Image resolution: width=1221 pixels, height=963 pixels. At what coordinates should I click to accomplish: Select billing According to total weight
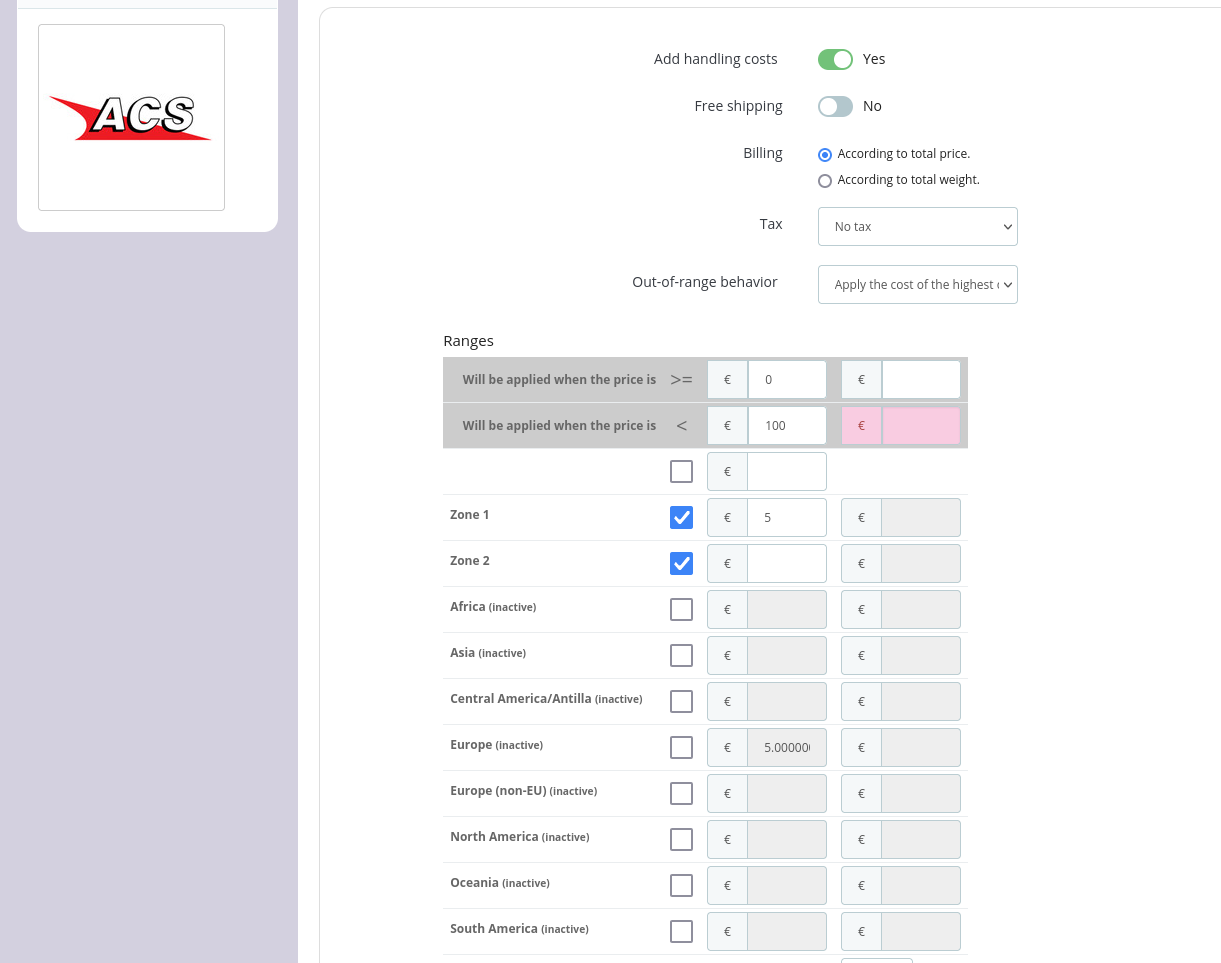(825, 181)
